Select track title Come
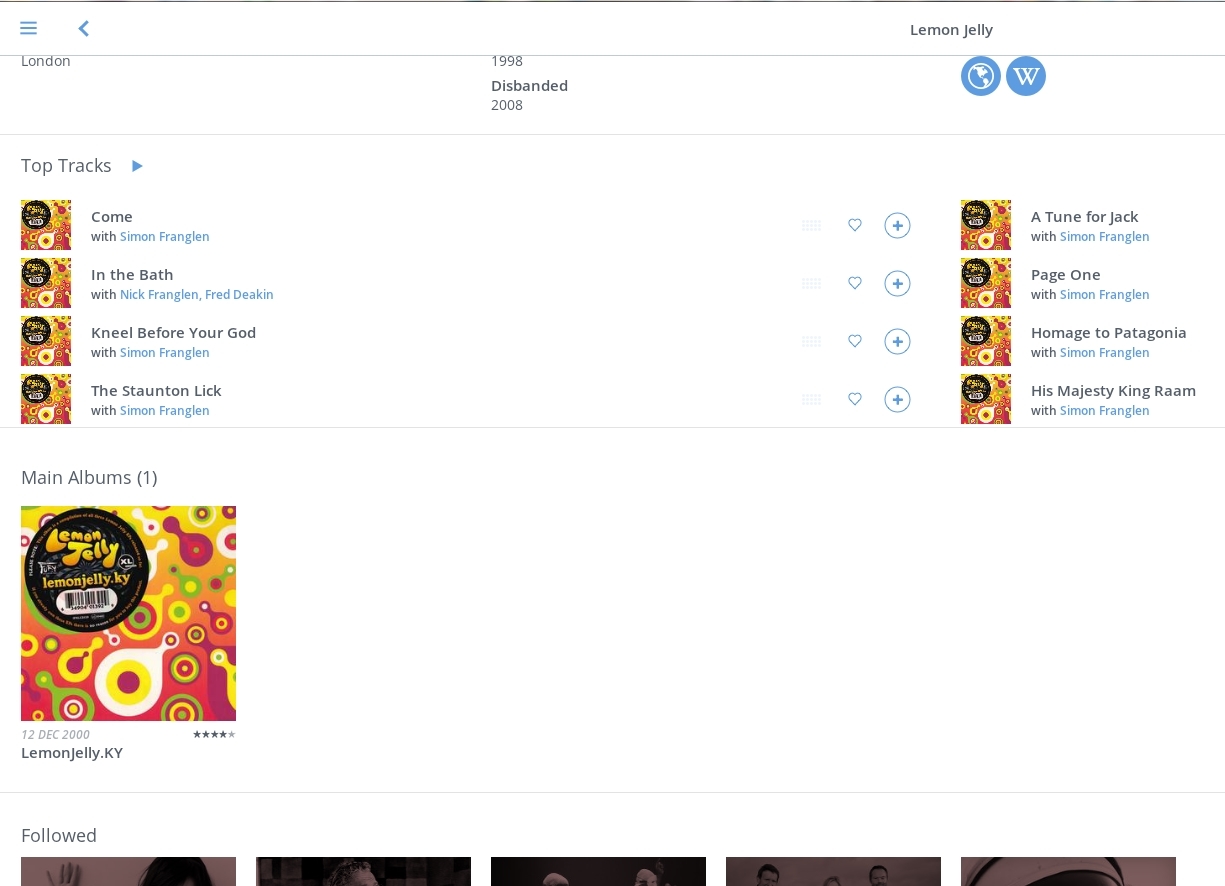 pos(112,217)
